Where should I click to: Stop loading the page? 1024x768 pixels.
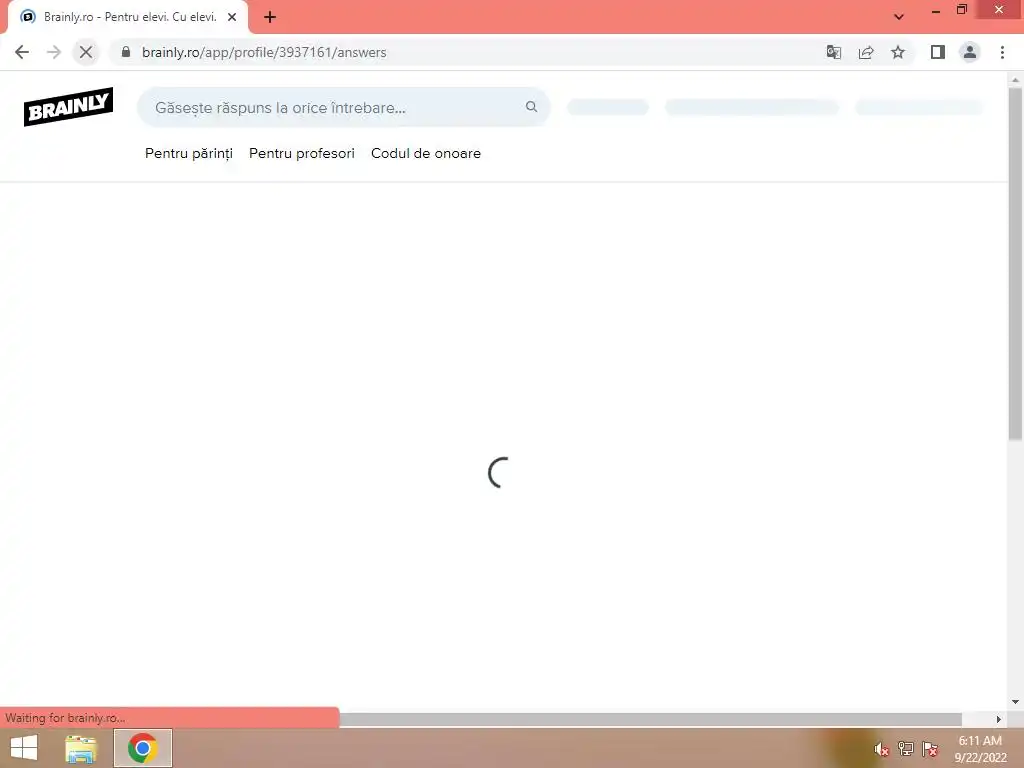[x=86, y=52]
